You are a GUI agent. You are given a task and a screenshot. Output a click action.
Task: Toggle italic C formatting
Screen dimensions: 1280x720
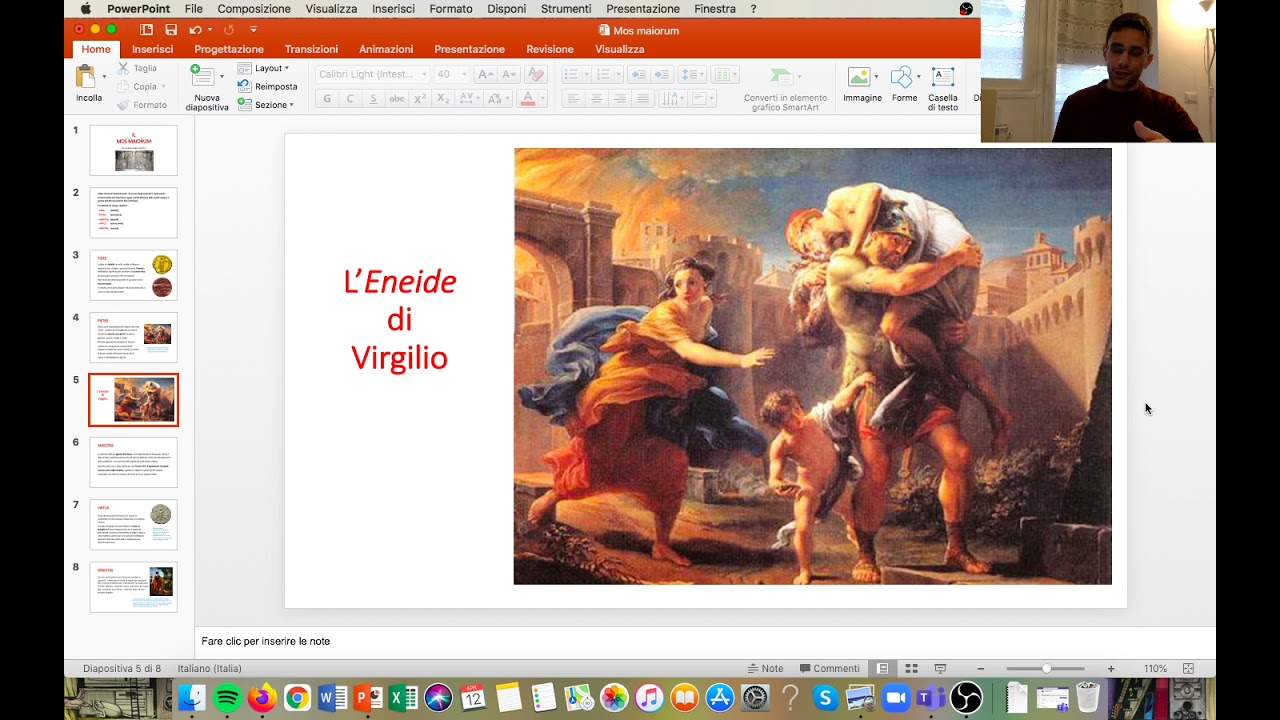tap(350, 98)
